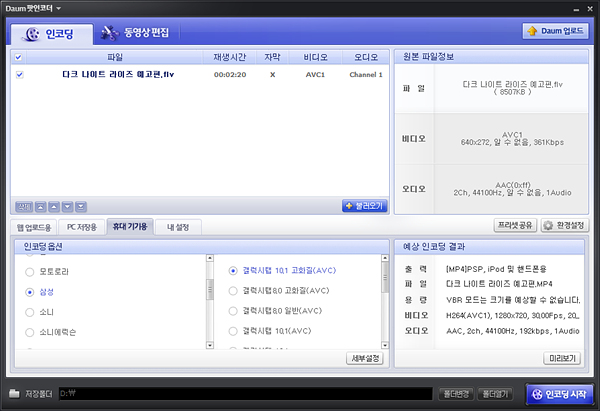
Task: Open the 세부설정 detailed settings button
Action: [x=365, y=359]
